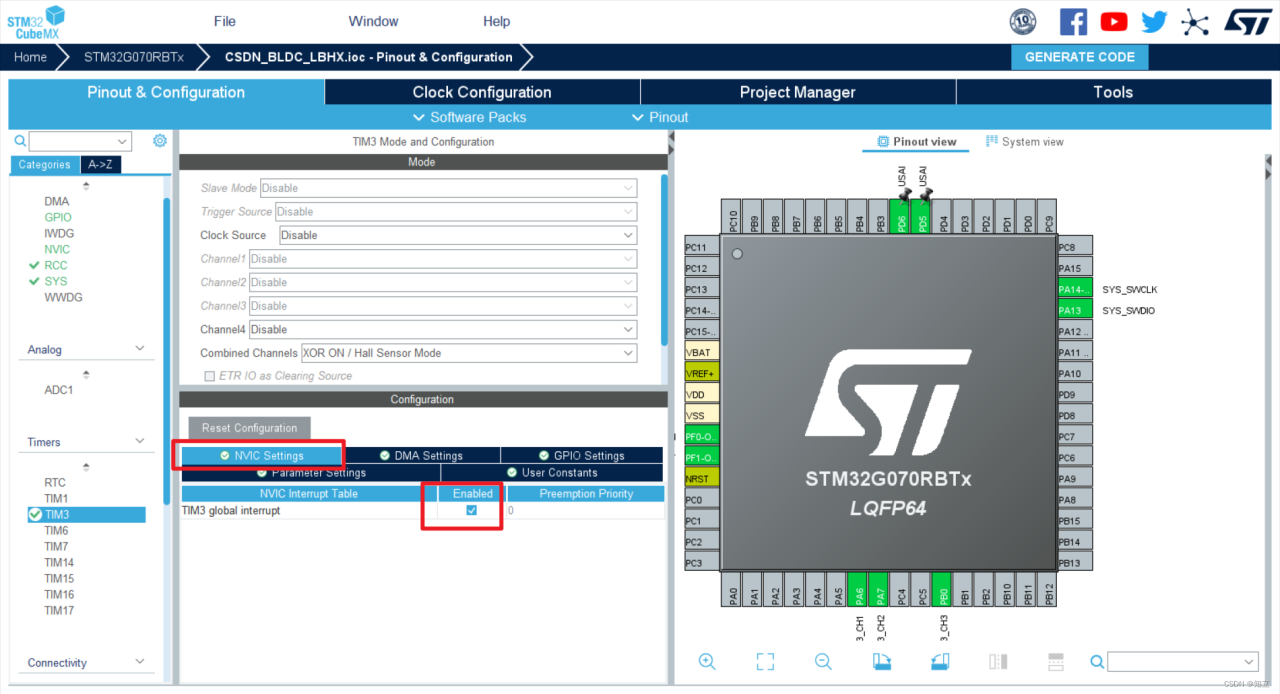Check ETR IO as Clearing Source
Viewport: 1280px width, 694px height.
point(209,376)
